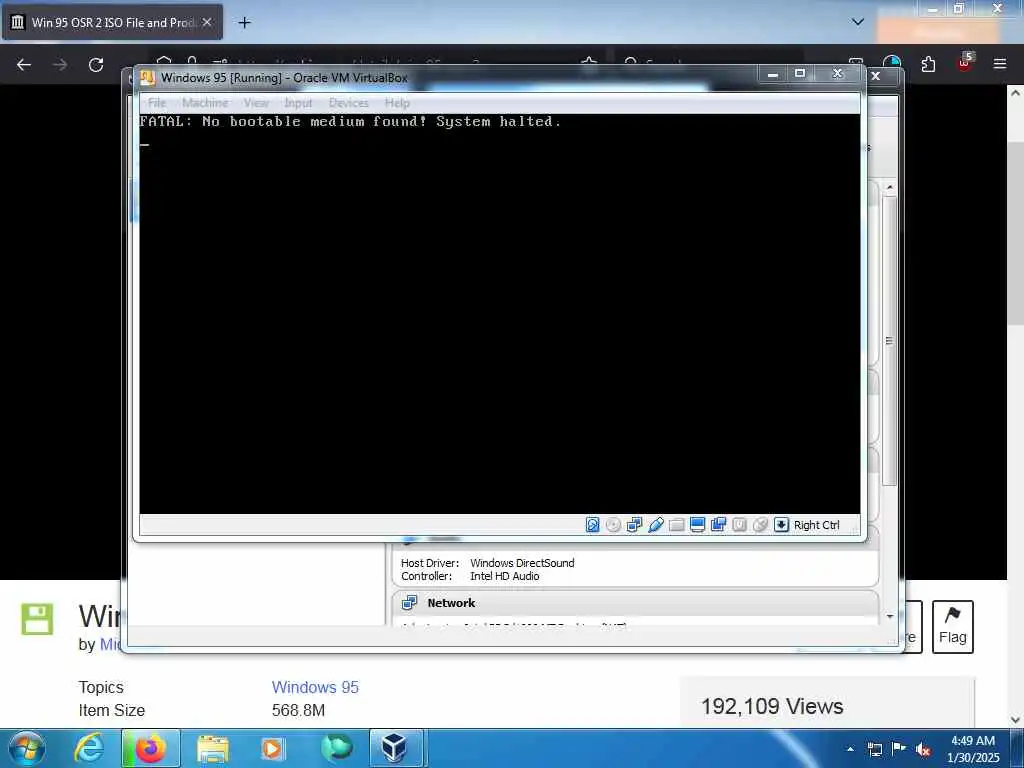Click the hard disk activity indicator icon
Screen dimensions: 1024x768
point(592,524)
